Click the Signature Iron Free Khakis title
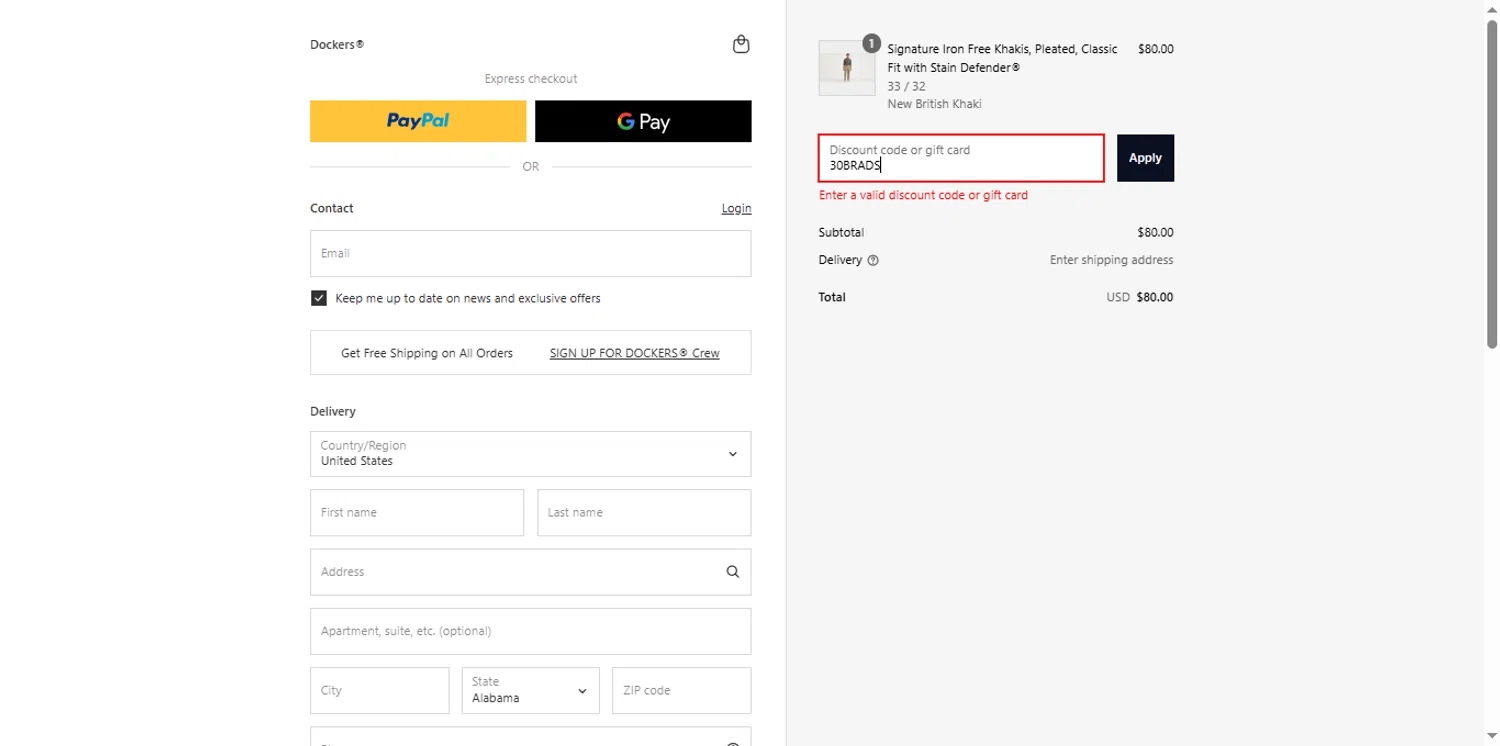The width and height of the screenshot is (1500, 746). point(1003,58)
